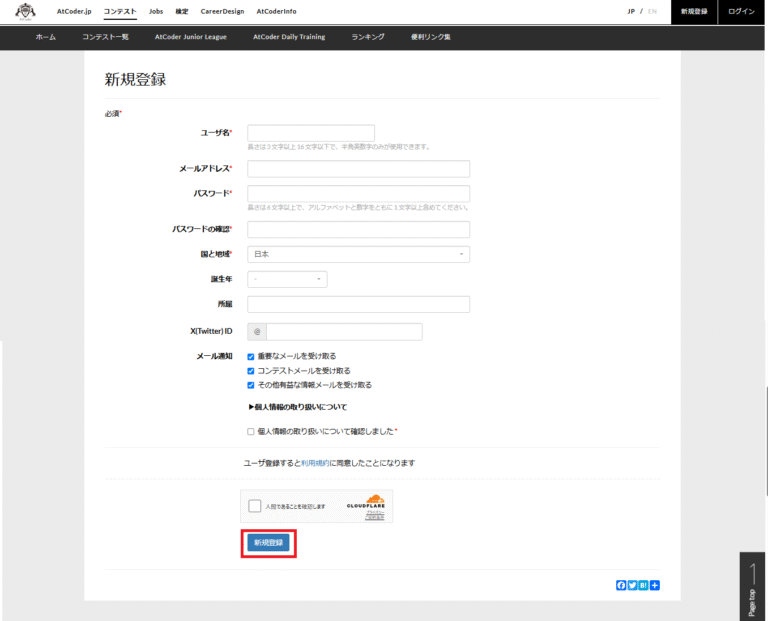The height and width of the screenshot is (621, 768).
Task: Expand 個人情報の取り扱いについて section
Action: [297, 407]
